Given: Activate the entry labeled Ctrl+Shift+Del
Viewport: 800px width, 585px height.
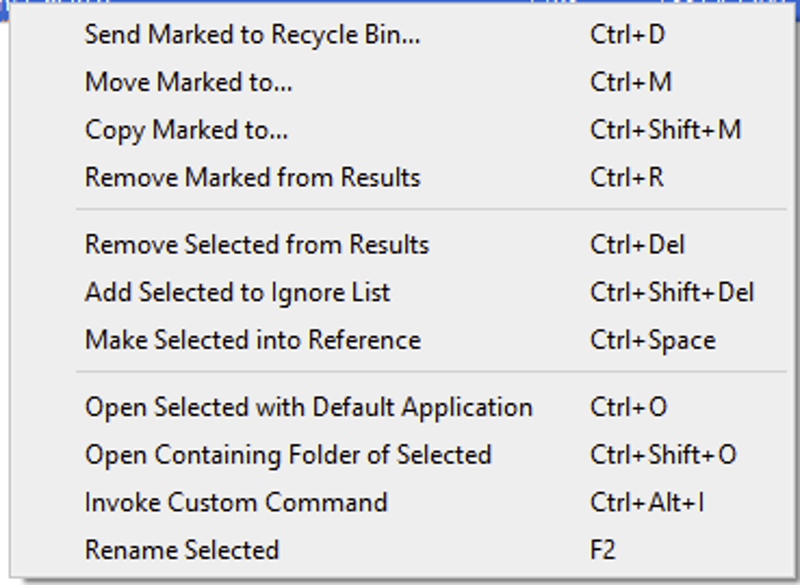Looking at the screenshot, I should click(x=401, y=293).
